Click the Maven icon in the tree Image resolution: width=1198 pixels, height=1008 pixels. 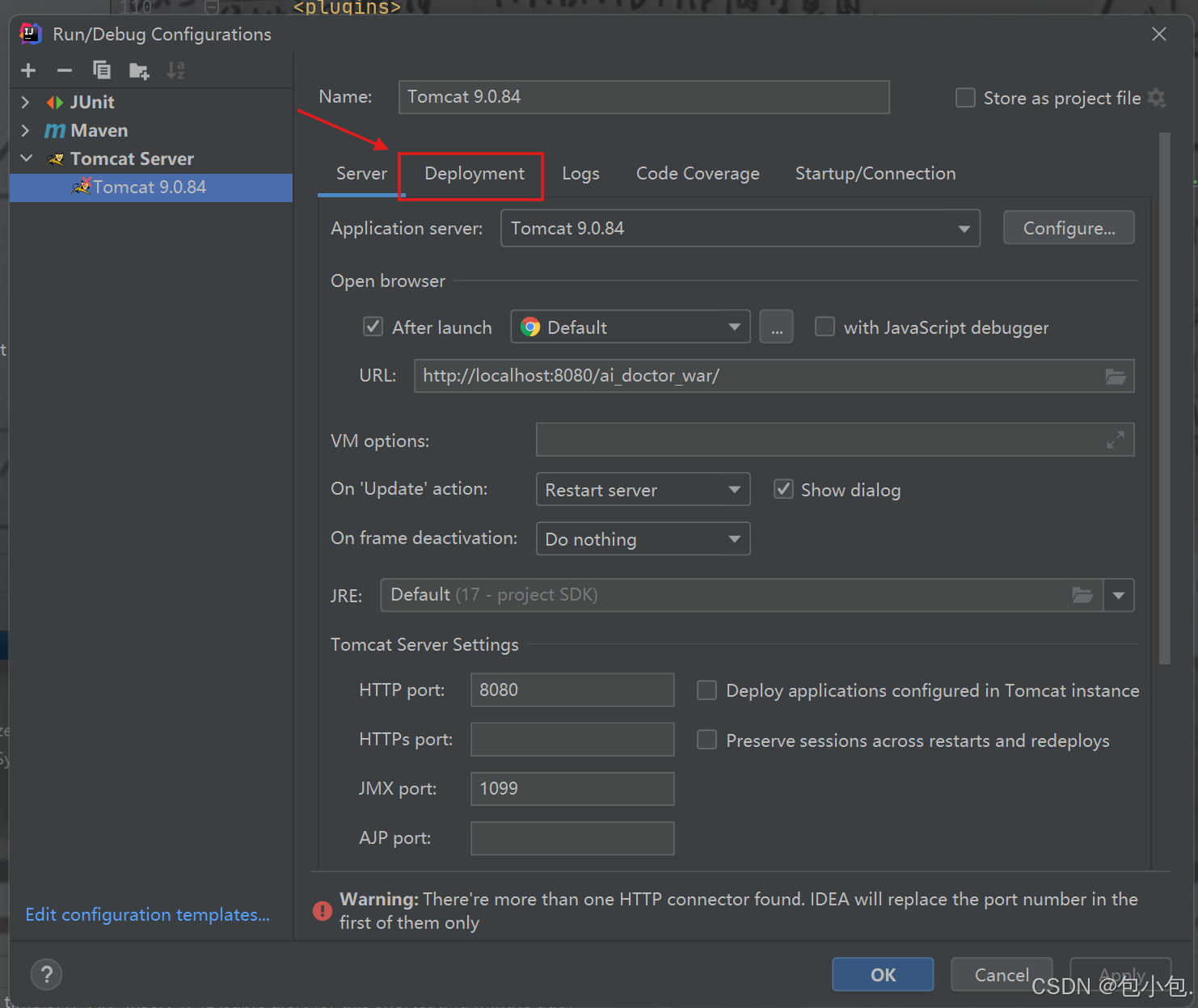(55, 131)
